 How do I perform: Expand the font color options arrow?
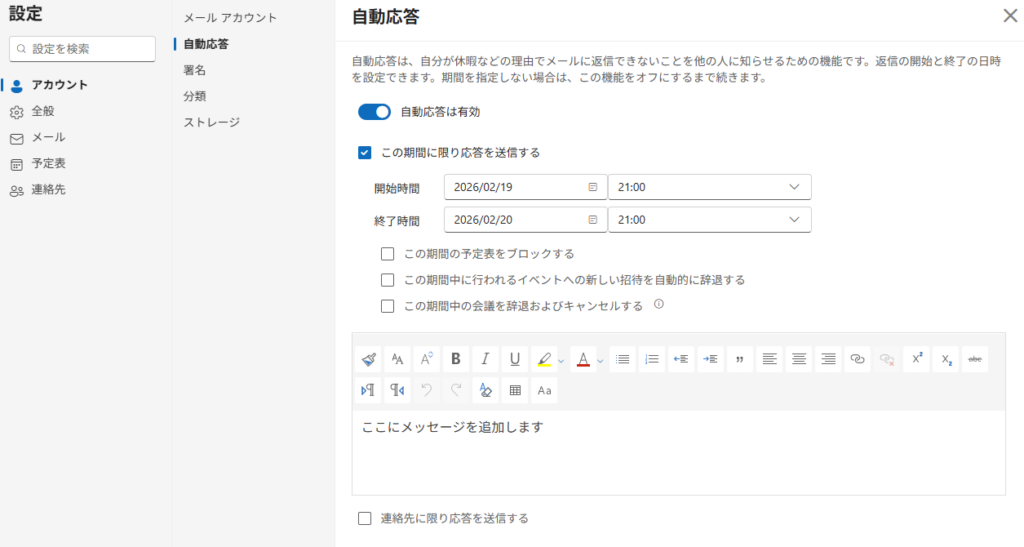(x=600, y=360)
